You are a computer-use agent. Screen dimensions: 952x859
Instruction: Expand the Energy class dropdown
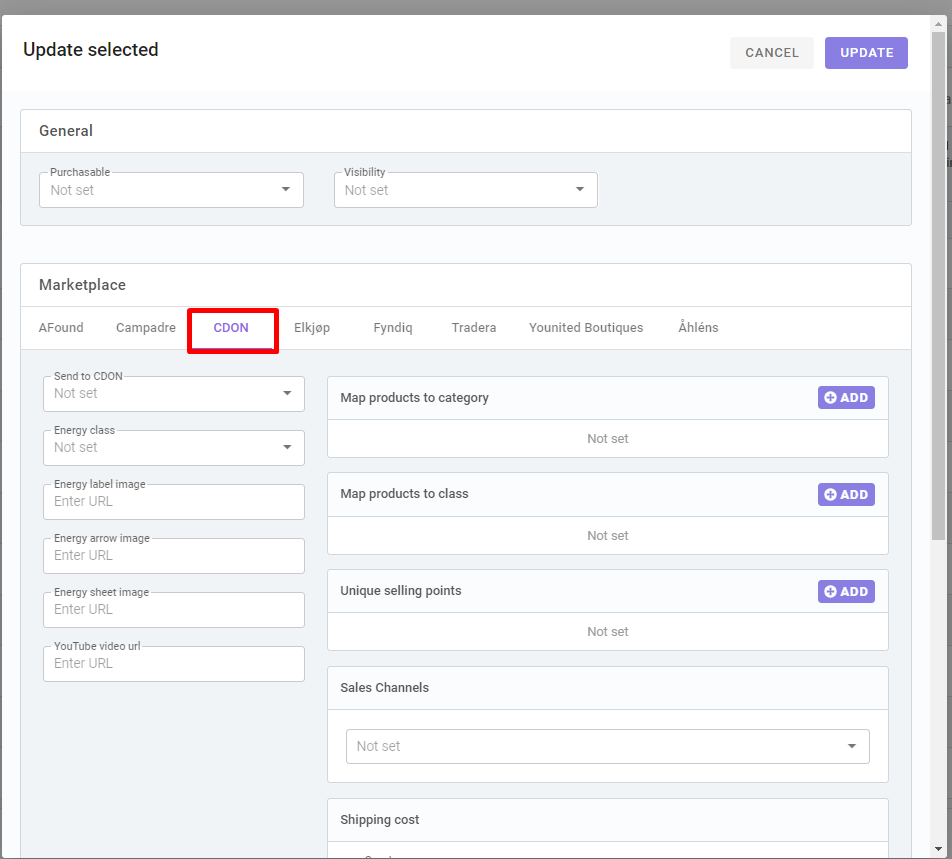[x=174, y=447]
